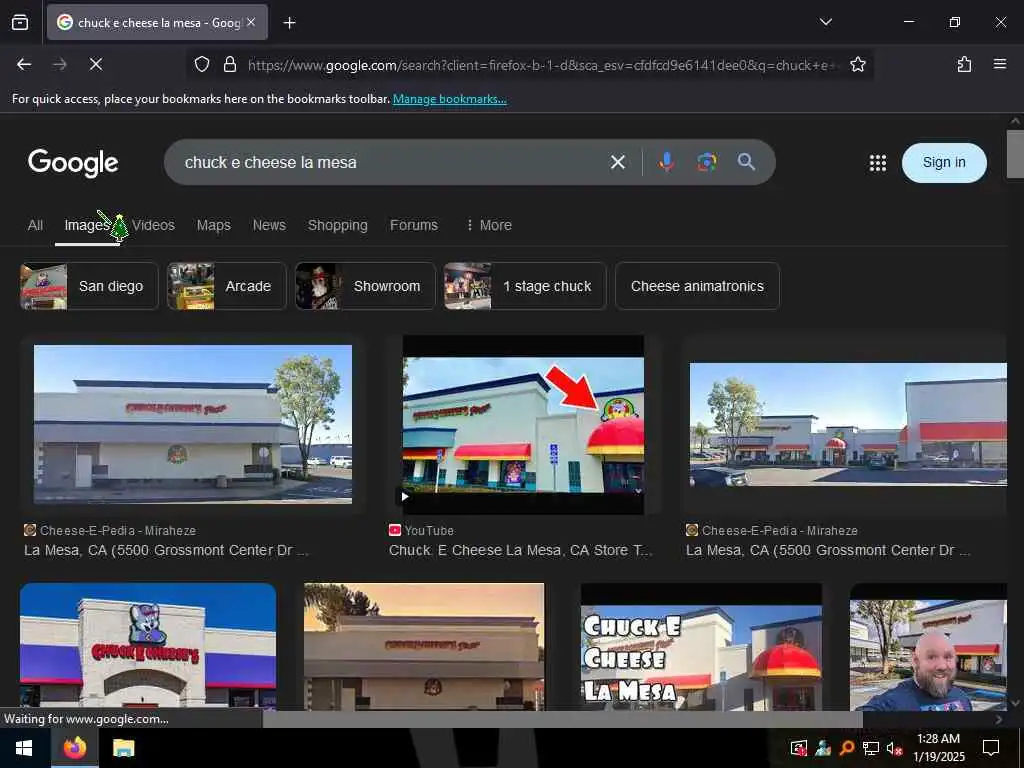Open thumbnail with 'Chuck E Cheese La Mesa' text
Image resolution: width=1024 pixels, height=768 pixels.
[701, 646]
